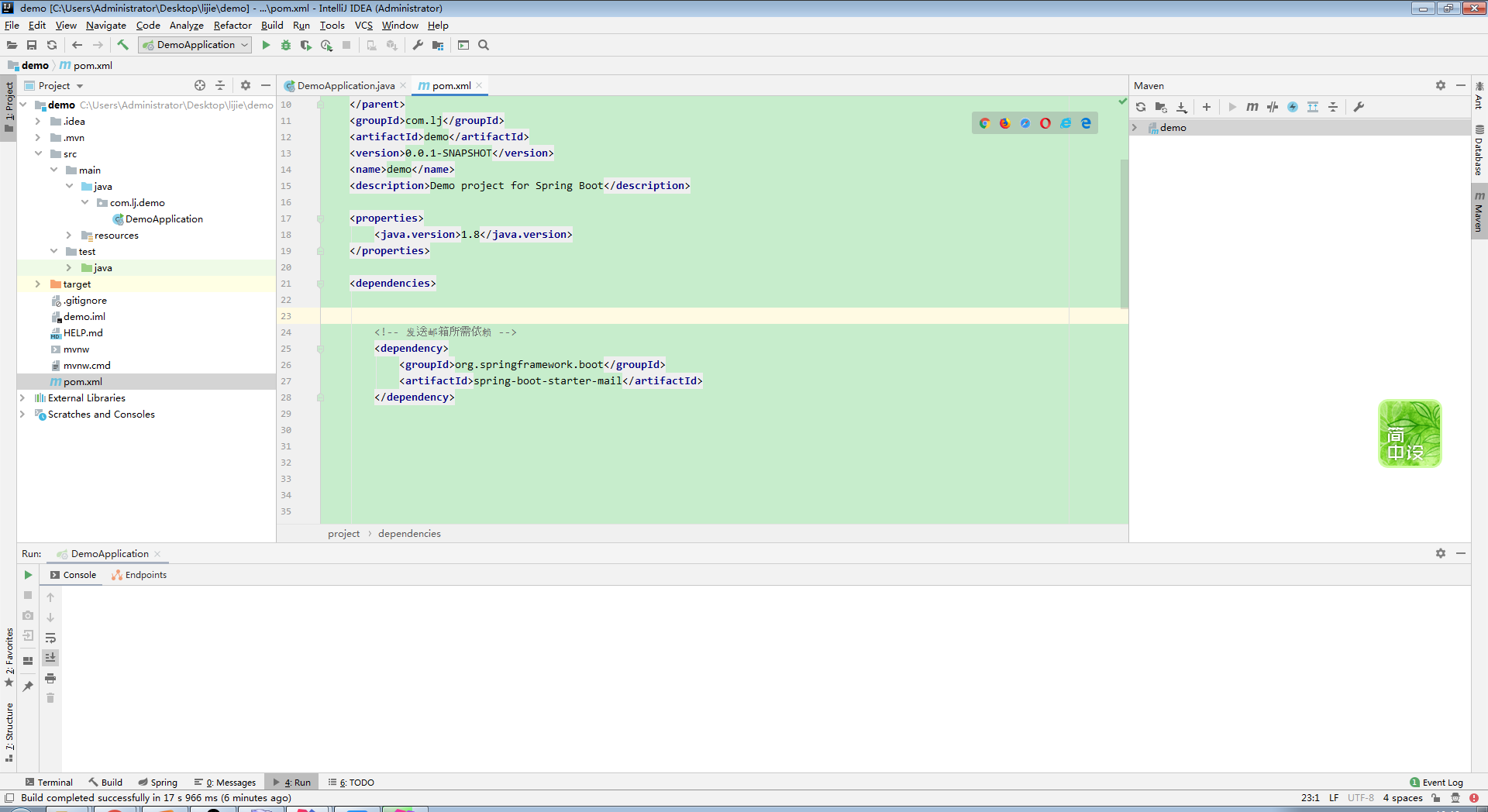Open the Spring tool window
Viewport: 1488px width, 812px height.
click(158, 782)
